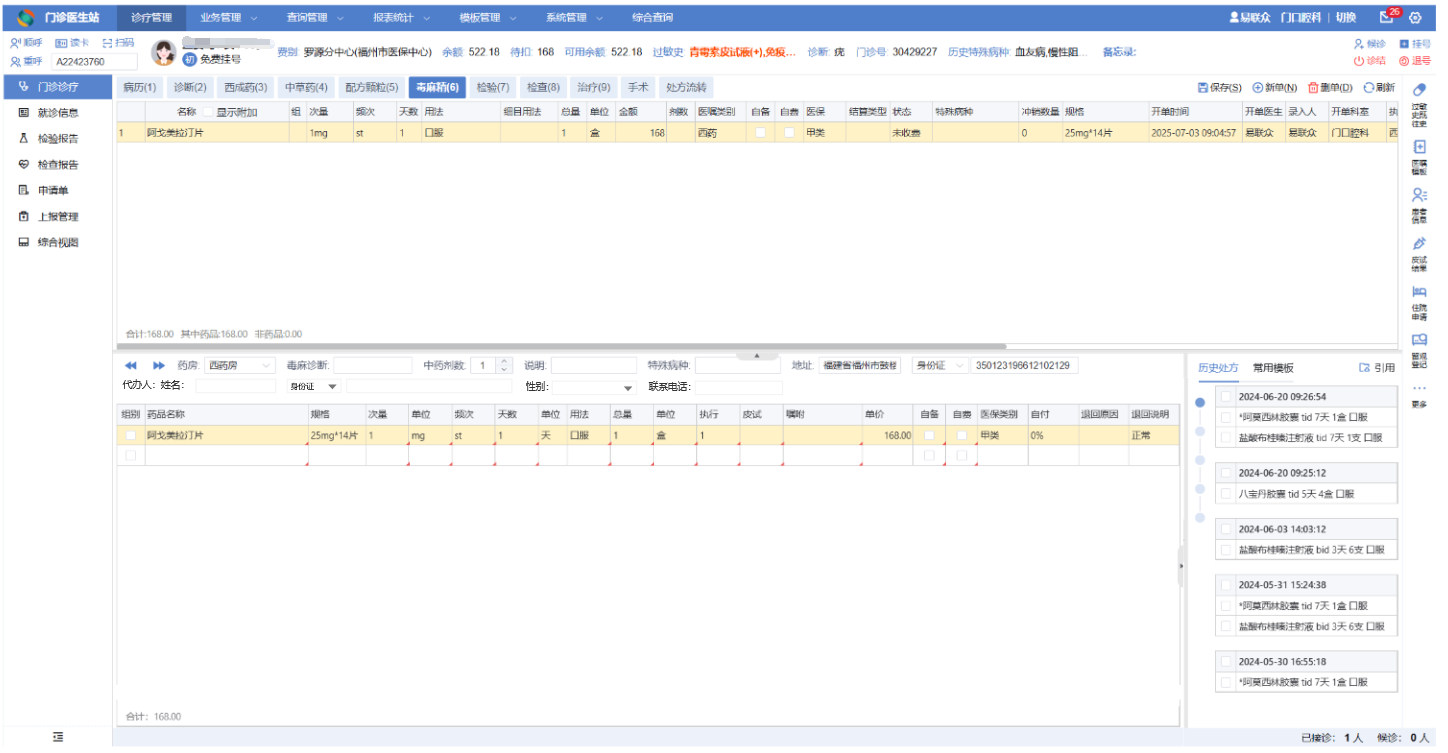Open the 住院申请 bed icon
1448x753 pixels.
click(x=1419, y=291)
